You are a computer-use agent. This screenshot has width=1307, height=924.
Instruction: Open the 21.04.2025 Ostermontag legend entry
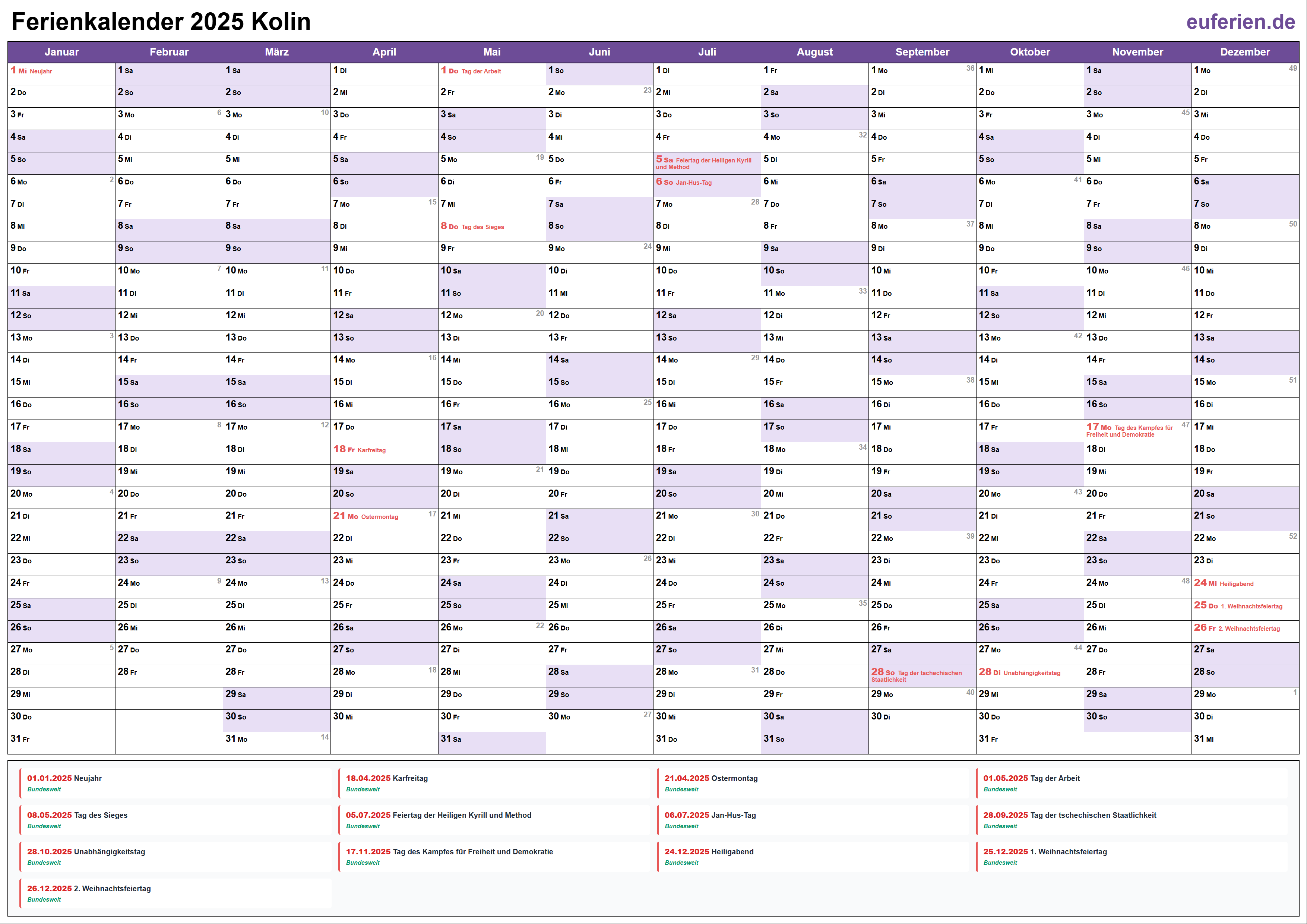[813, 783]
